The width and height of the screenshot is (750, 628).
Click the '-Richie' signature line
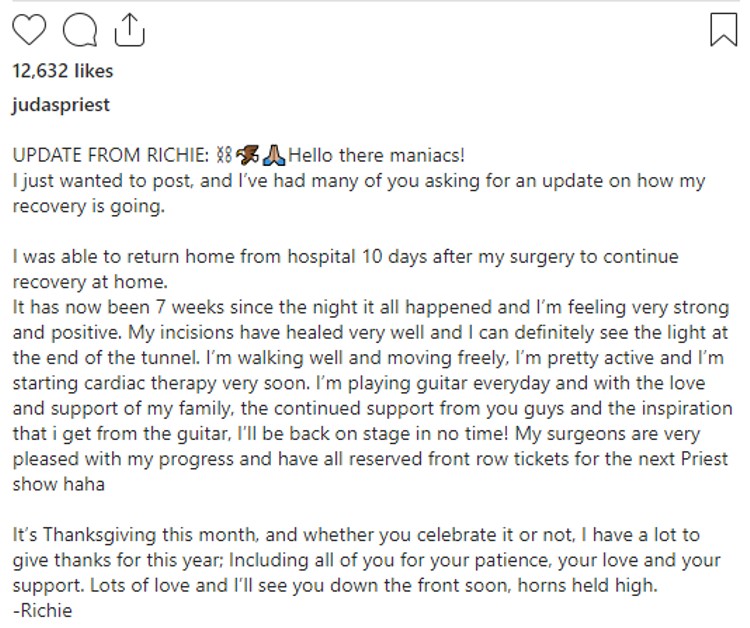(x=42, y=611)
